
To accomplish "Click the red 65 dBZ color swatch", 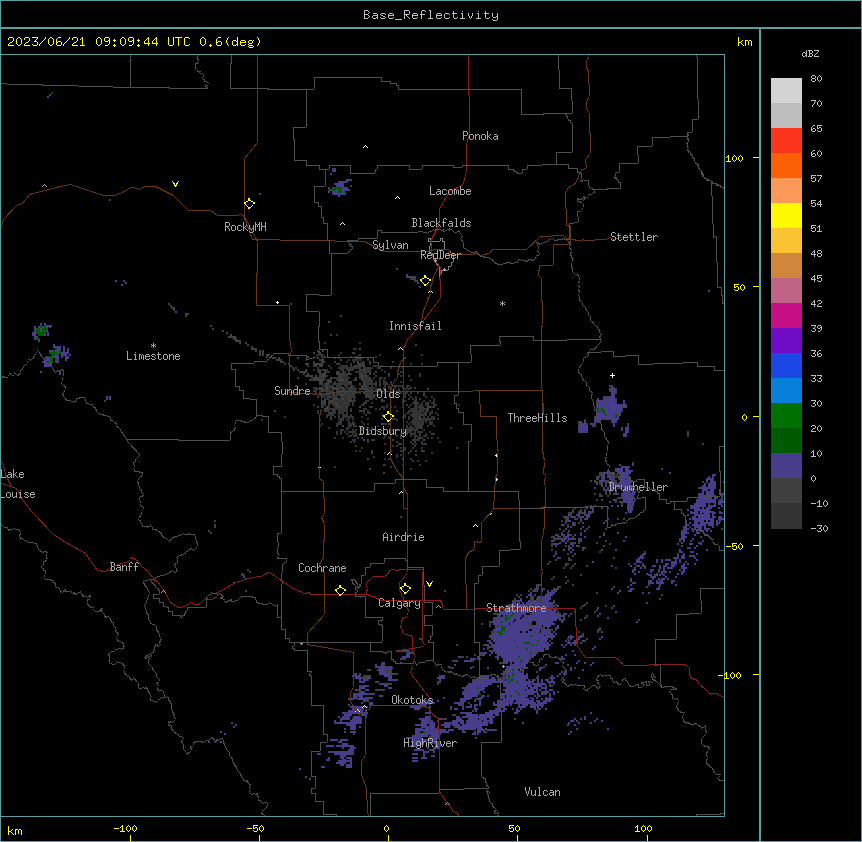I will coord(786,141).
